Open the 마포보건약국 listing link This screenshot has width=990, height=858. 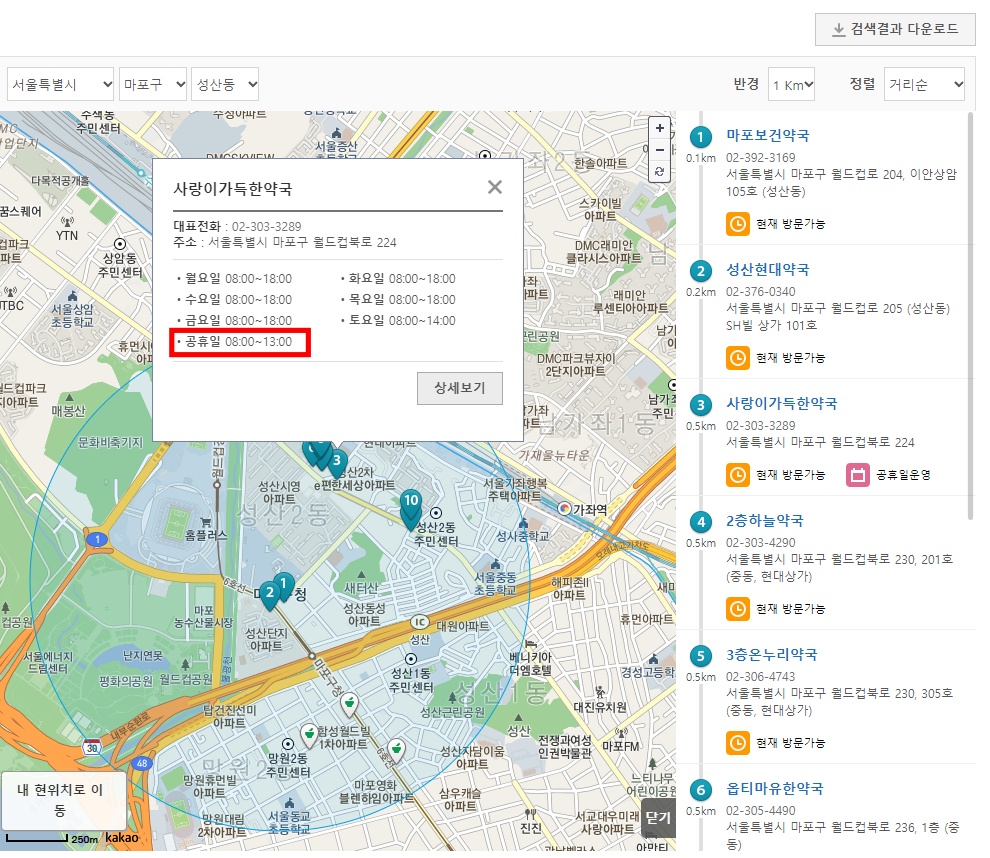767,135
